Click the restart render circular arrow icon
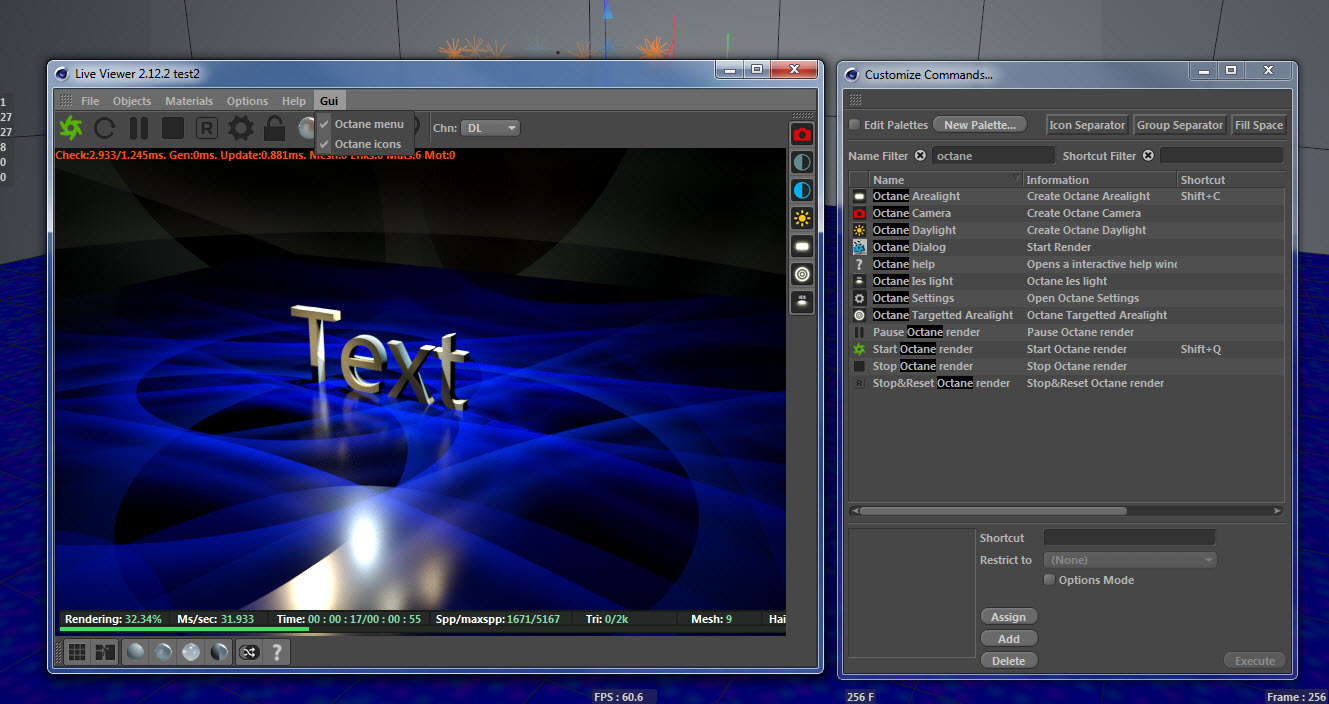Viewport: 1329px width, 704px height. point(105,128)
